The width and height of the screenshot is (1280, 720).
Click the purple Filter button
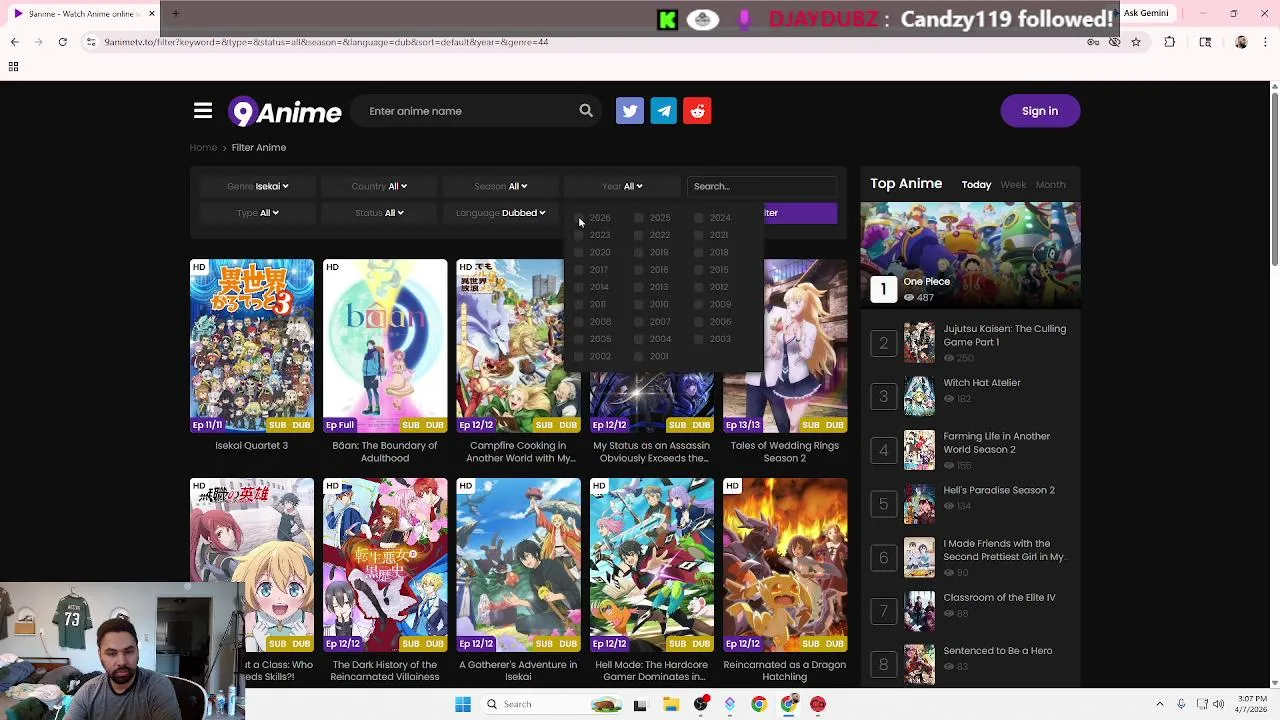pyautogui.click(x=800, y=213)
